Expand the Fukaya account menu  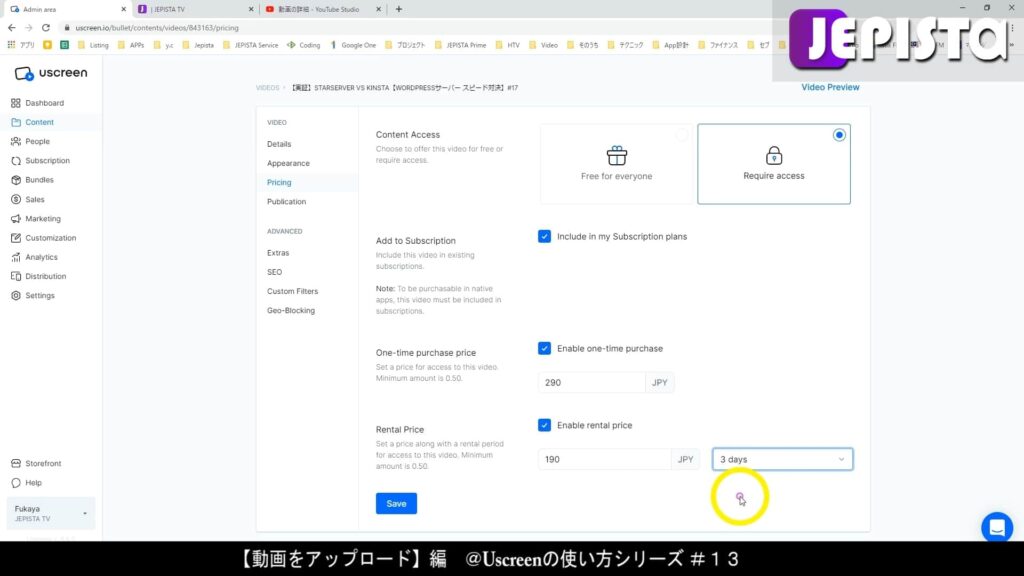(x=50, y=513)
